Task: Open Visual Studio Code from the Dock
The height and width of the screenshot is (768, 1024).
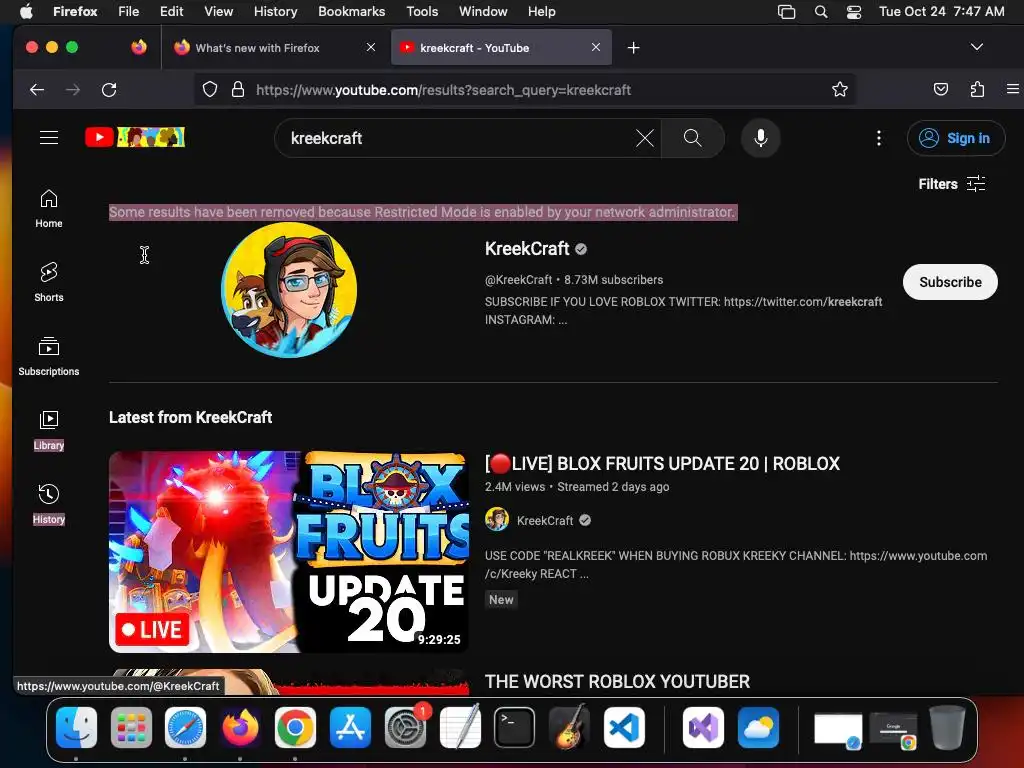Action: (x=624, y=727)
